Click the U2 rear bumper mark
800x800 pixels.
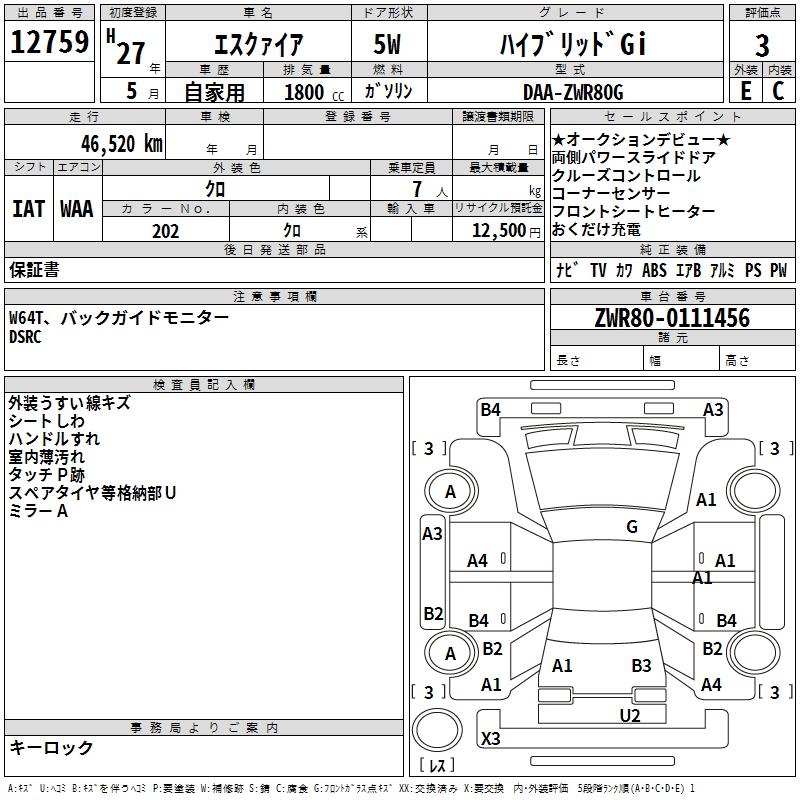pyautogui.click(x=630, y=715)
